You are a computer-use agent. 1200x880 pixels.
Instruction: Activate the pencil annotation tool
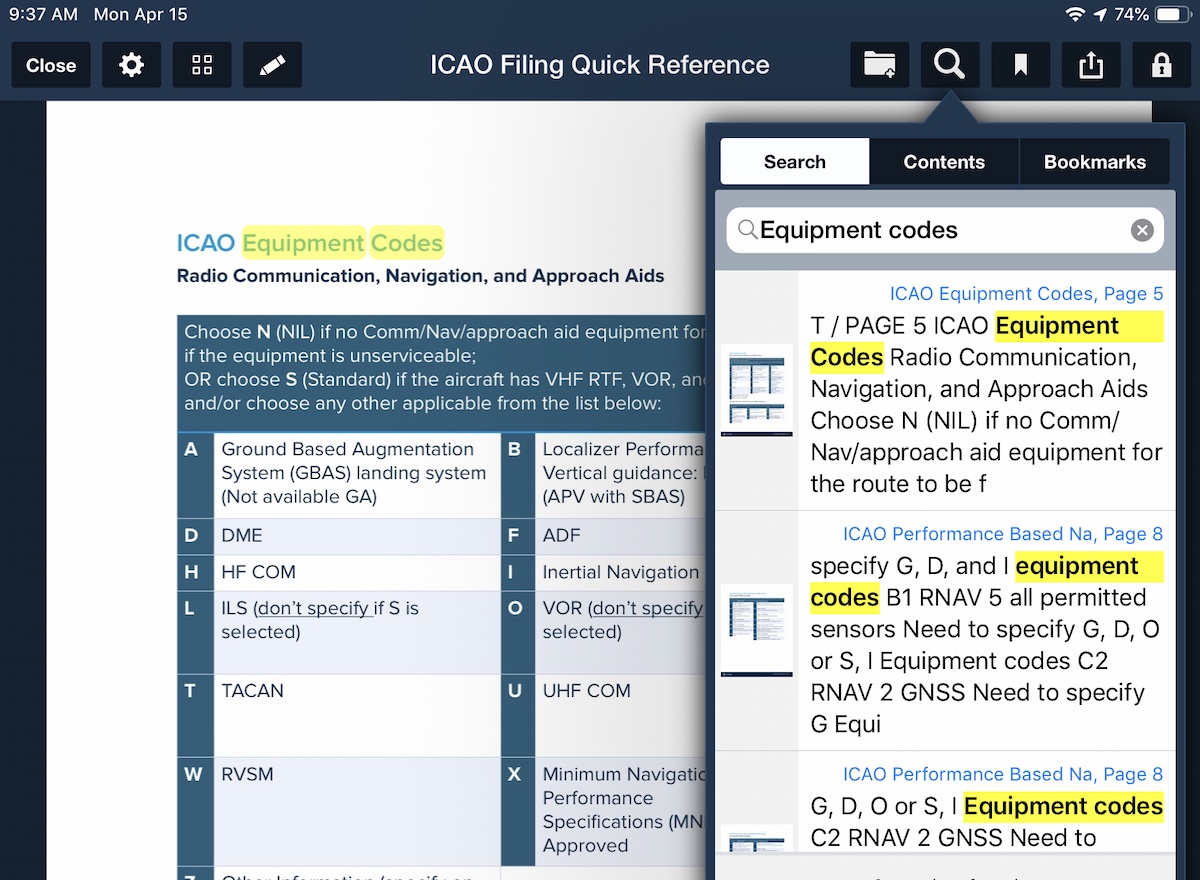tap(272, 65)
